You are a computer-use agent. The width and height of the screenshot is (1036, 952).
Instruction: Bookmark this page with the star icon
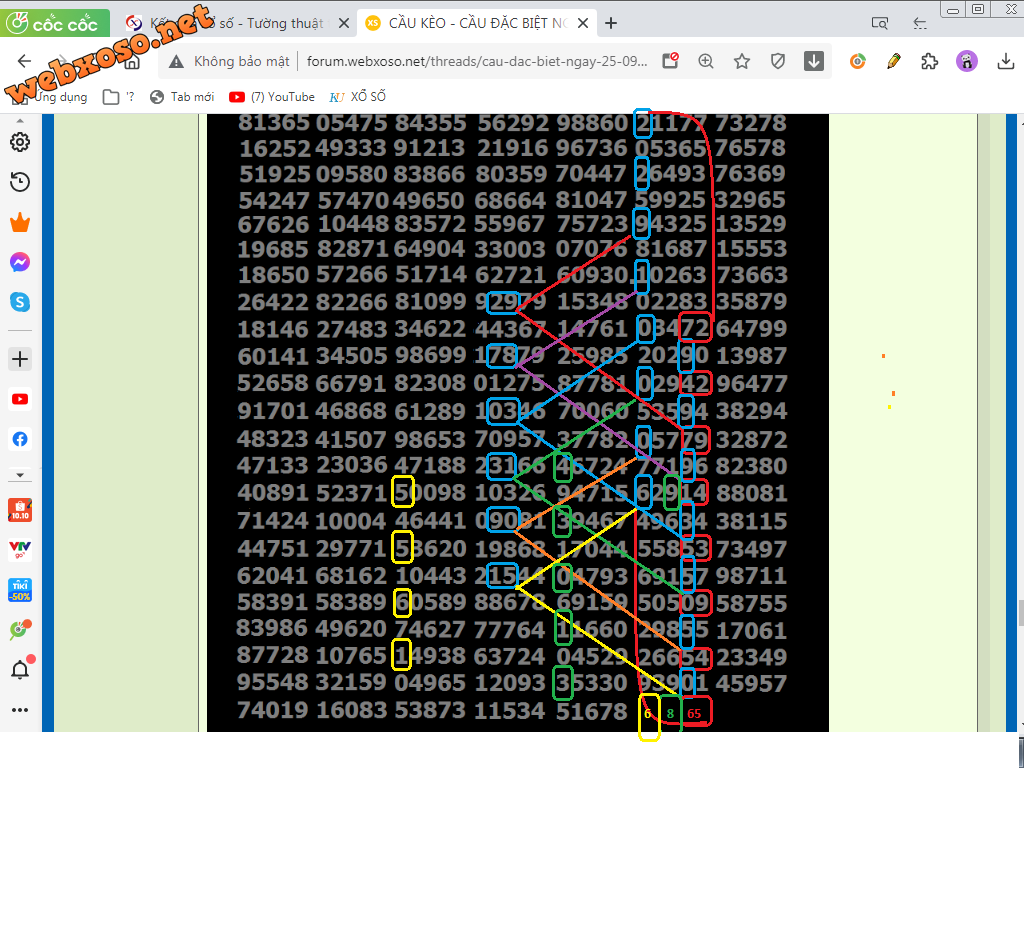pyautogui.click(x=742, y=61)
